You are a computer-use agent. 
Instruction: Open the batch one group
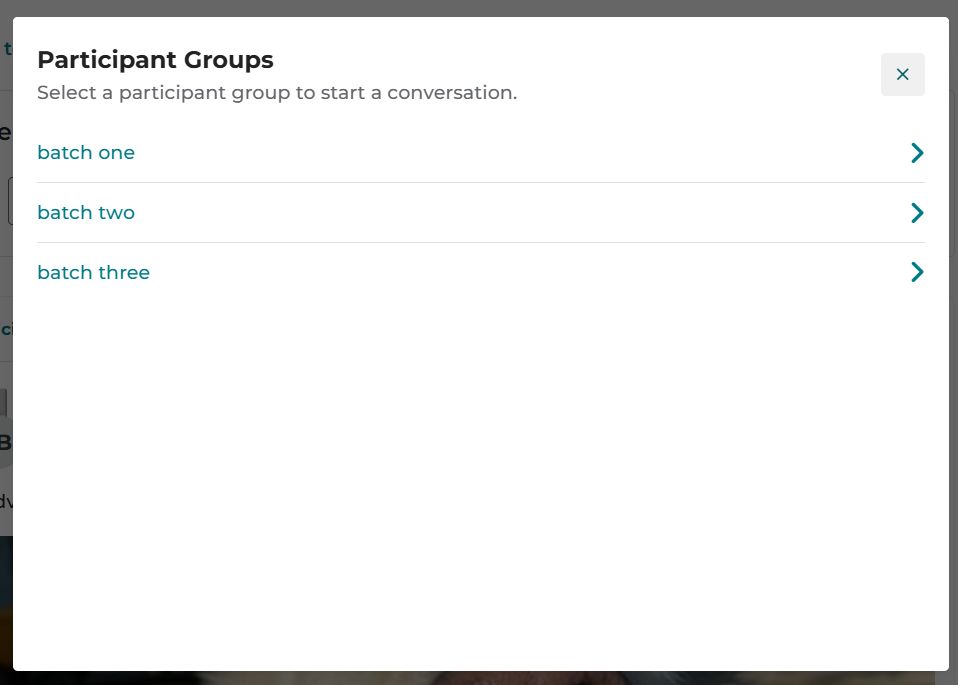tap(481, 153)
